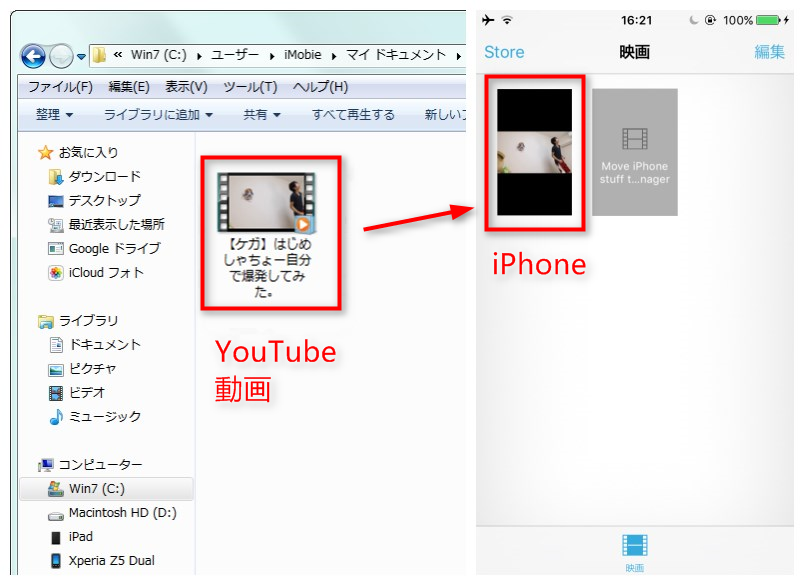Click すべて再生する button
This screenshot has height=585, width=804.
(x=353, y=114)
